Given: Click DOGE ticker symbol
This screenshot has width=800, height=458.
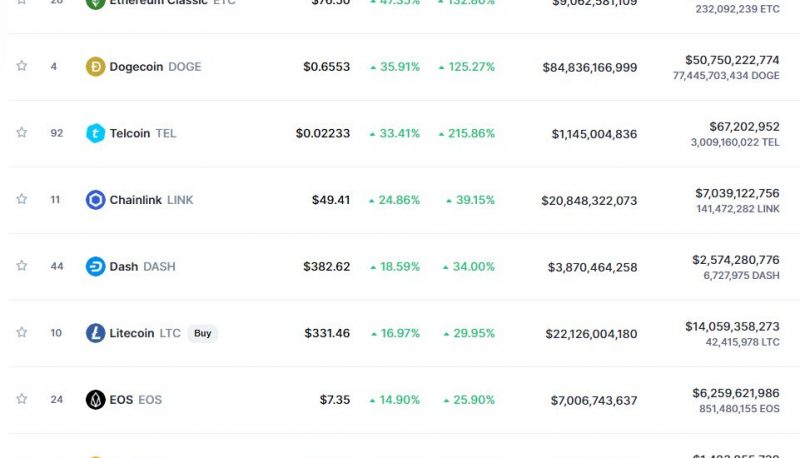Looking at the screenshot, I should pyautogui.click(x=185, y=67).
